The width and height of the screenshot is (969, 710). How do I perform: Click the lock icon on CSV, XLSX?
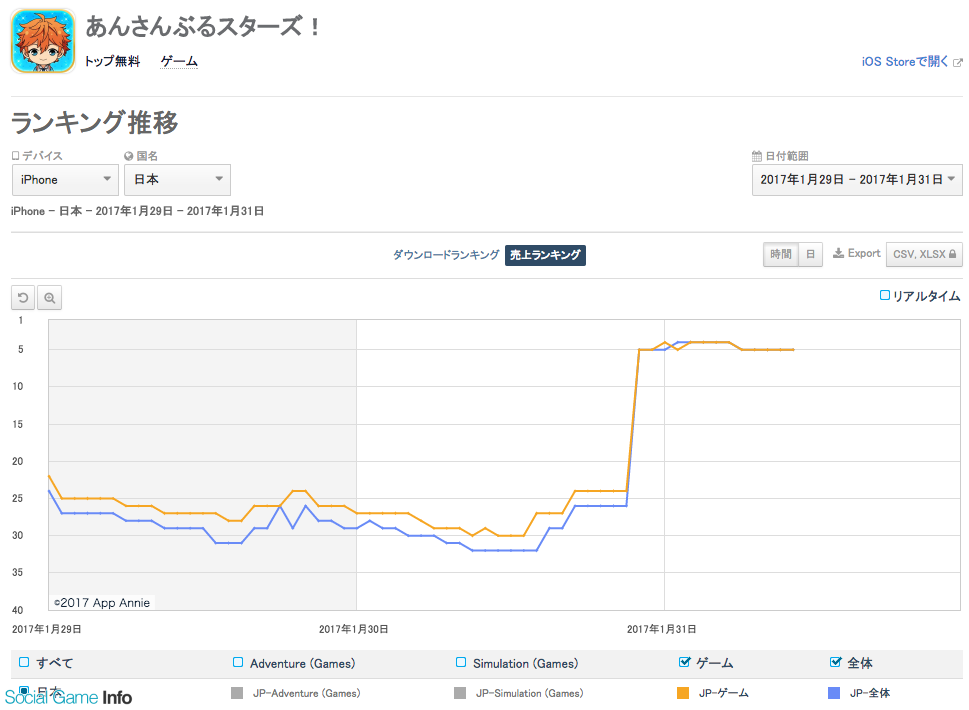pos(952,254)
